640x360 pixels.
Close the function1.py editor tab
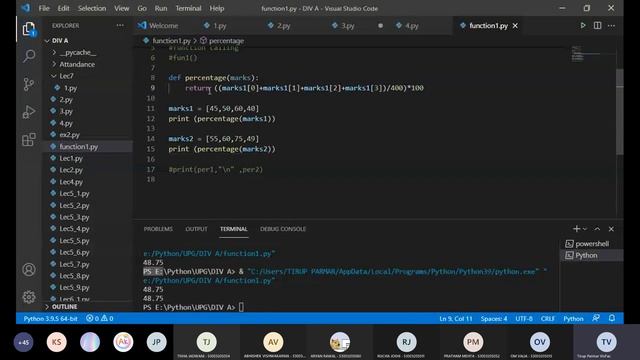coord(516,26)
